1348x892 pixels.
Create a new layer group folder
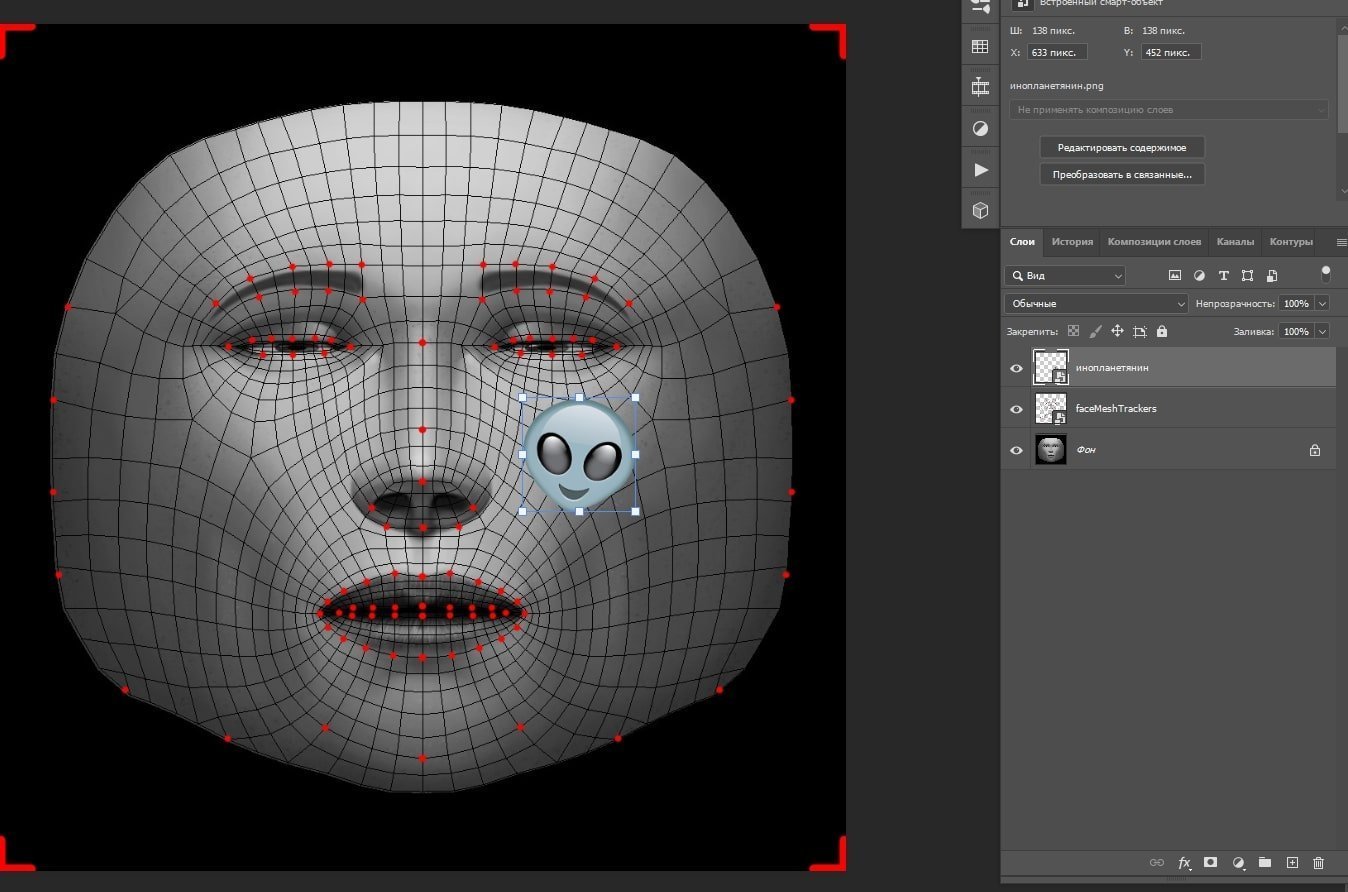click(x=1265, y=862)
